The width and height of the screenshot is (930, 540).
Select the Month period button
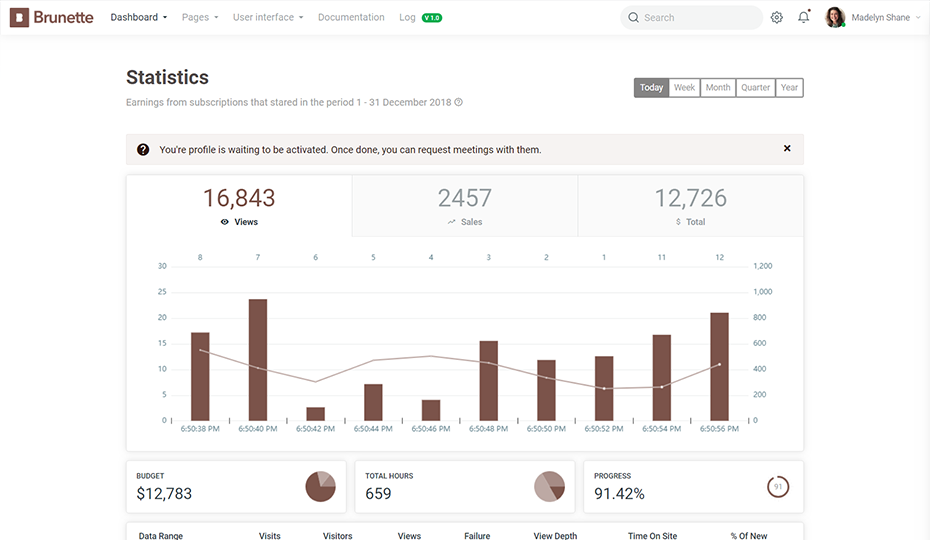point(718,88)
